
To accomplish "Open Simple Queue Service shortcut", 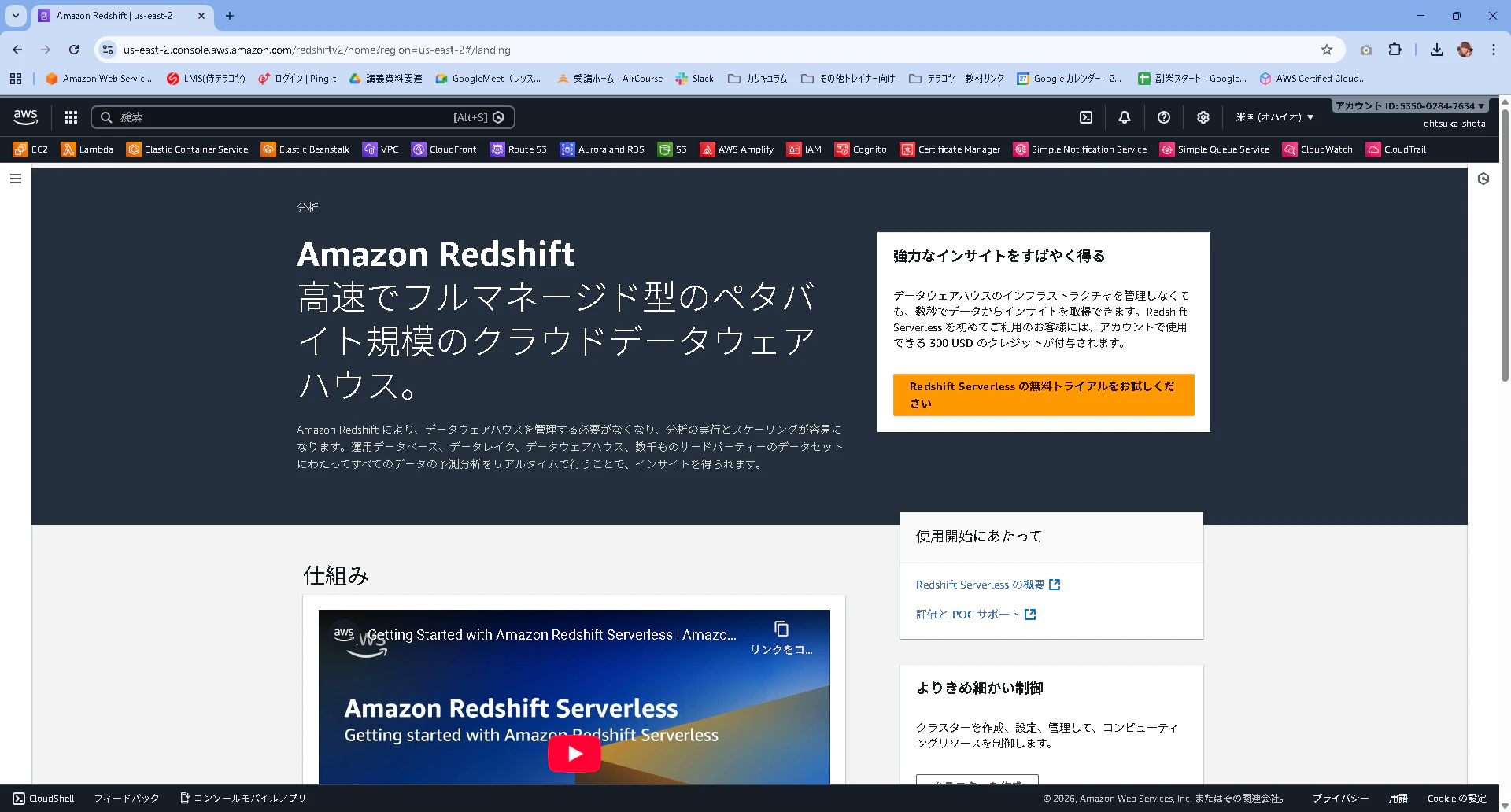I will point(1215,149).
